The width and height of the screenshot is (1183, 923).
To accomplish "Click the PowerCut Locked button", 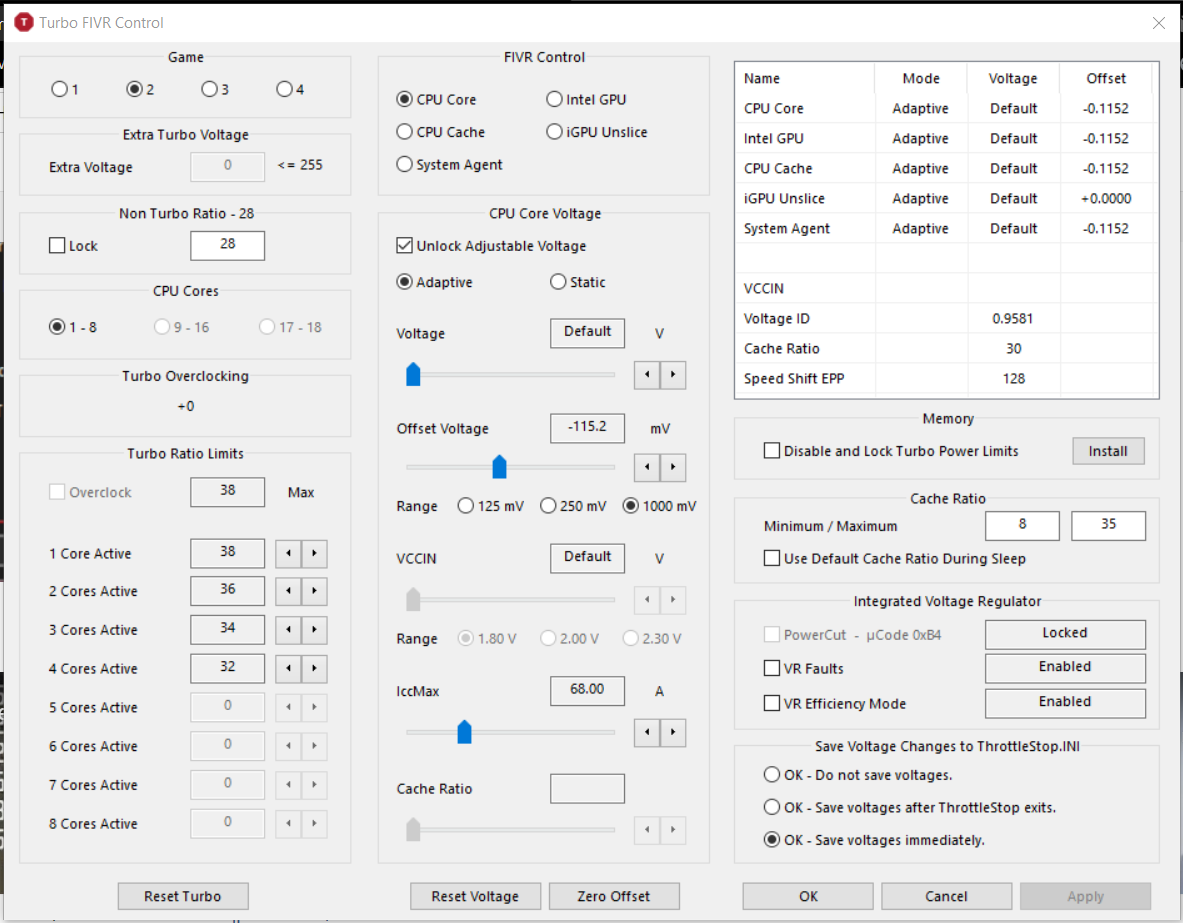I will (1065, 634).
